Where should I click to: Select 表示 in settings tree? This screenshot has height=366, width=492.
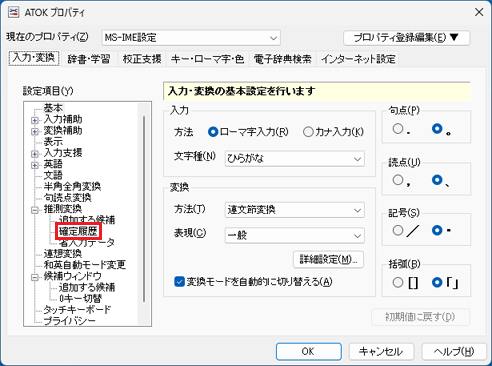click(x=53, y=142)
